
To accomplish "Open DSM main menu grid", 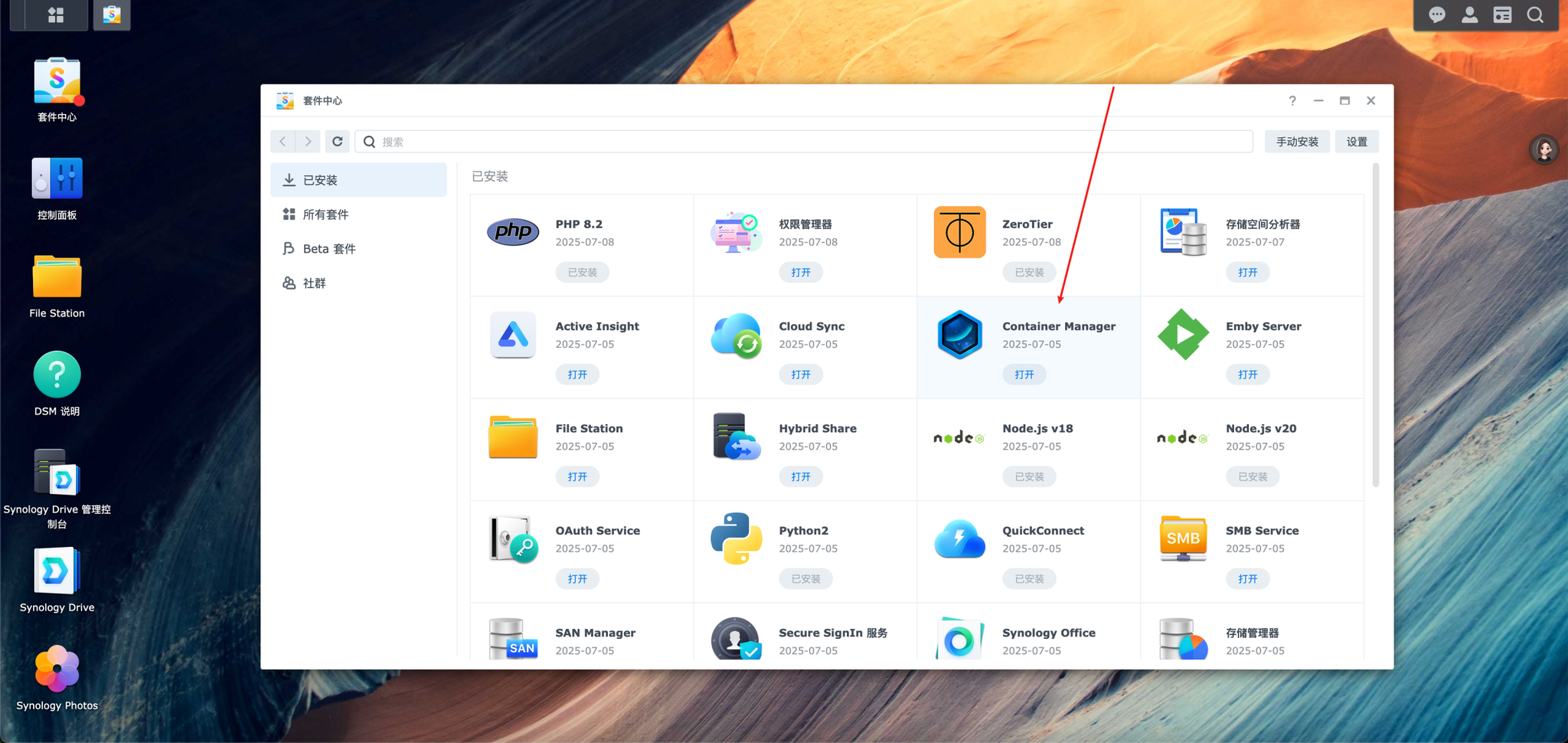I will (56, 15).
